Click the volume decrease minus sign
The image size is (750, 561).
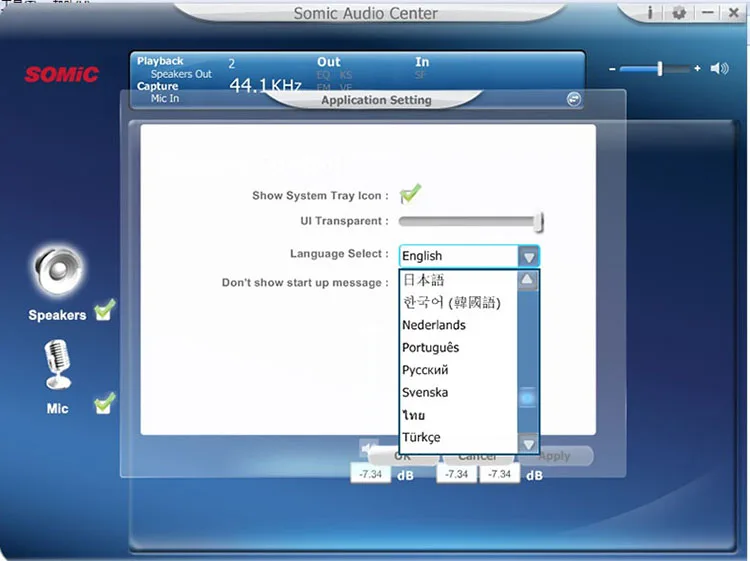[x=612, y=69]
